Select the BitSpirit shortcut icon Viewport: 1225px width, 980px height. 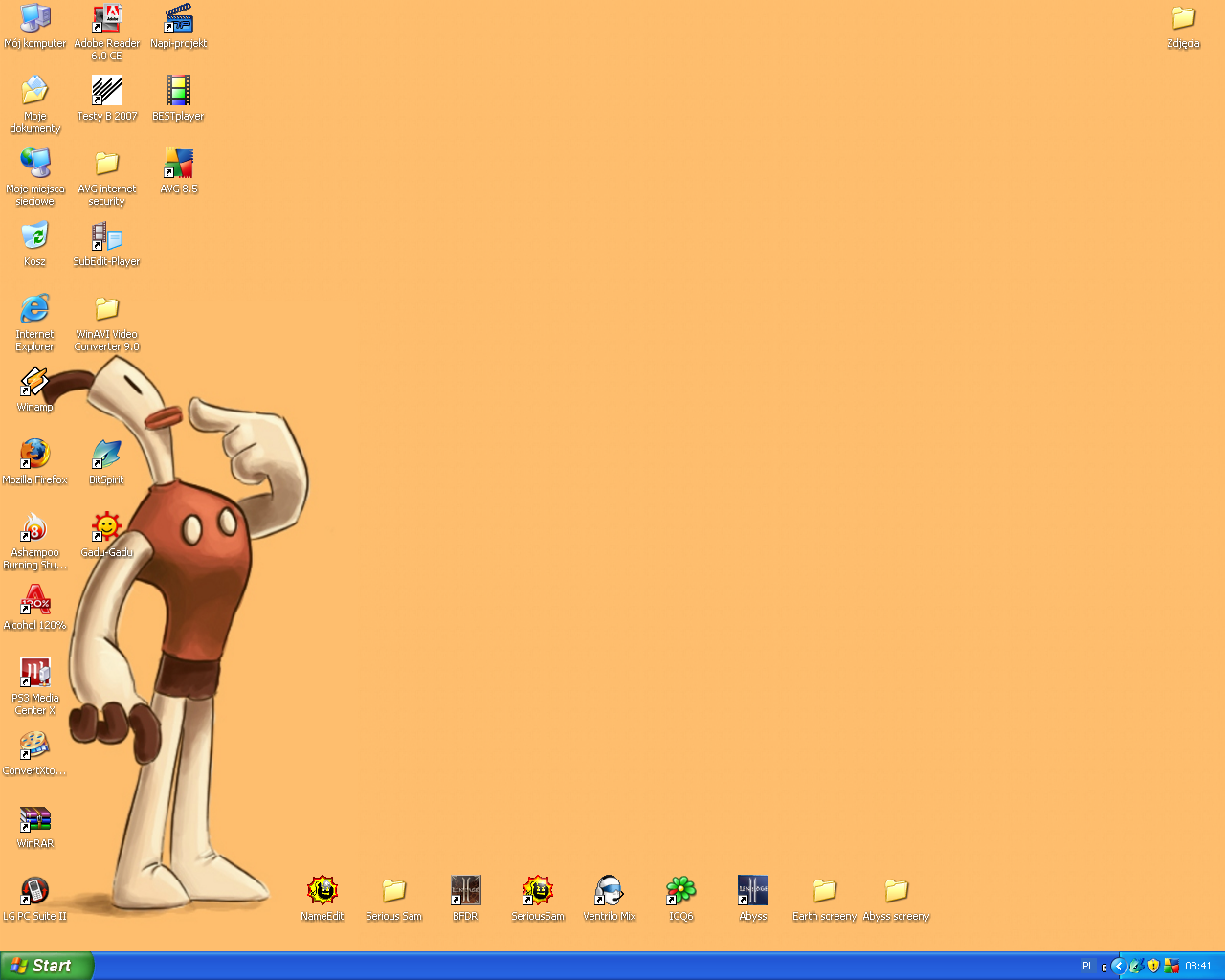106,454
